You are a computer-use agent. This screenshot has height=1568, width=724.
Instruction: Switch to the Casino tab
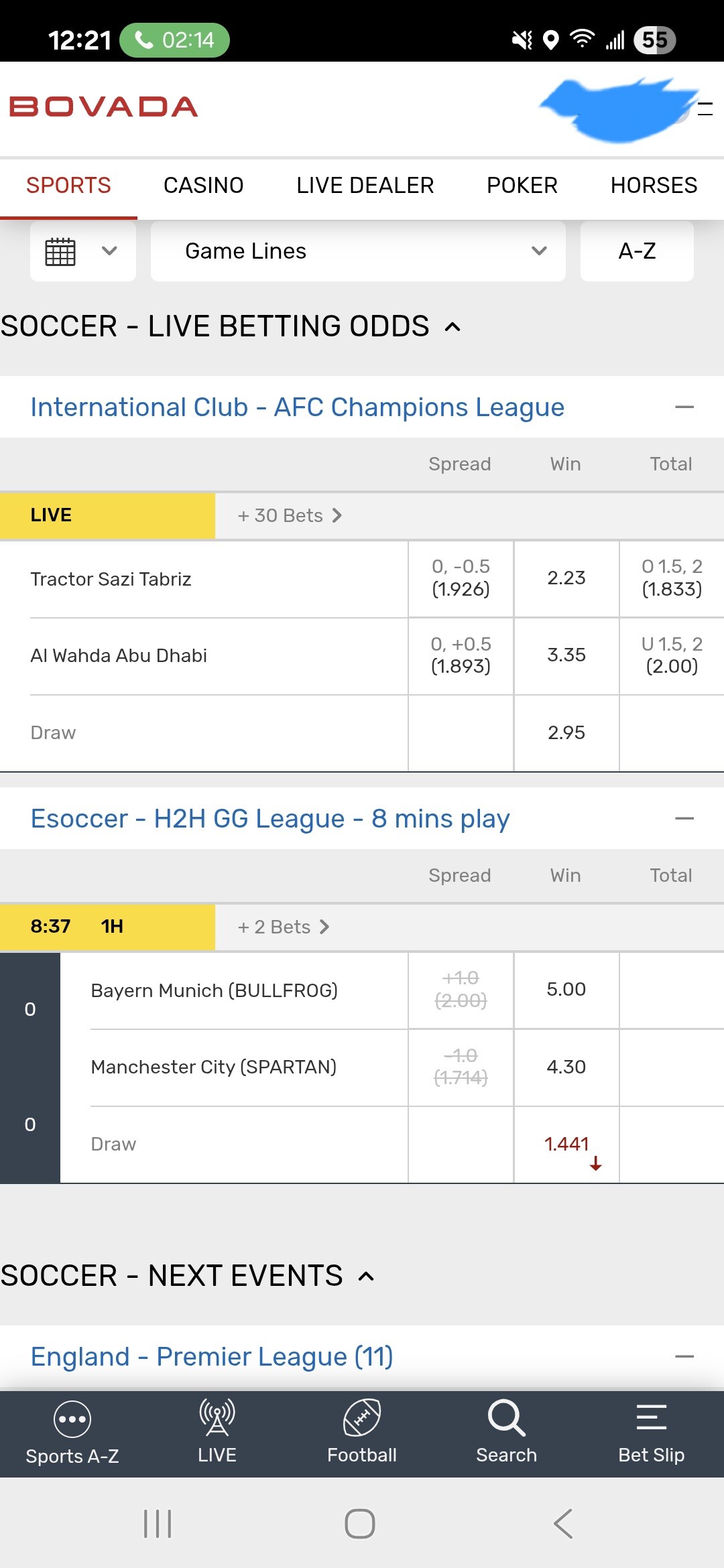coord(203,186)
